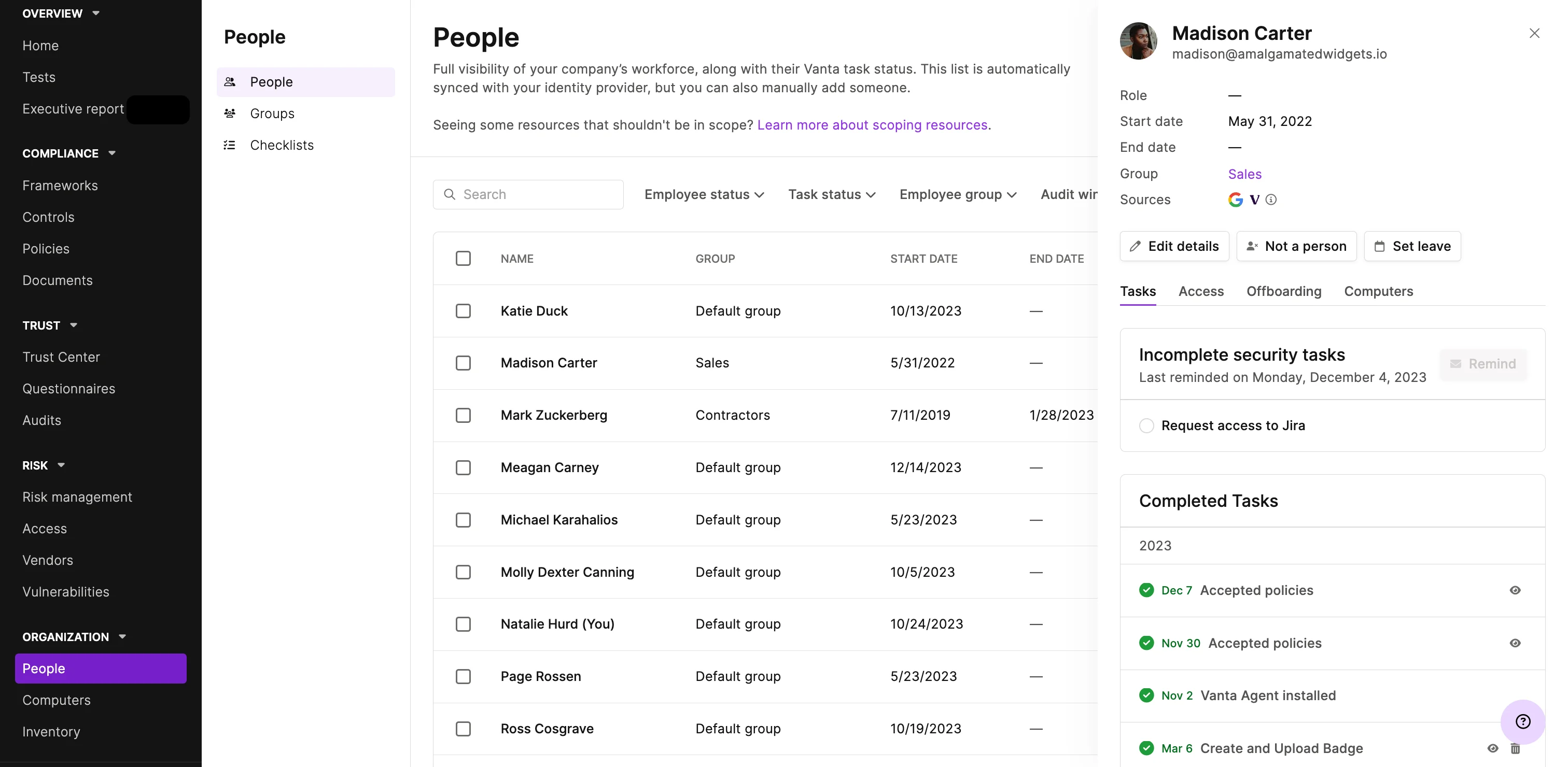Toggle the select-all checkbox in table header
Image resolution: width=1568 pixels, height=767 pixels.
pos(463,259)
